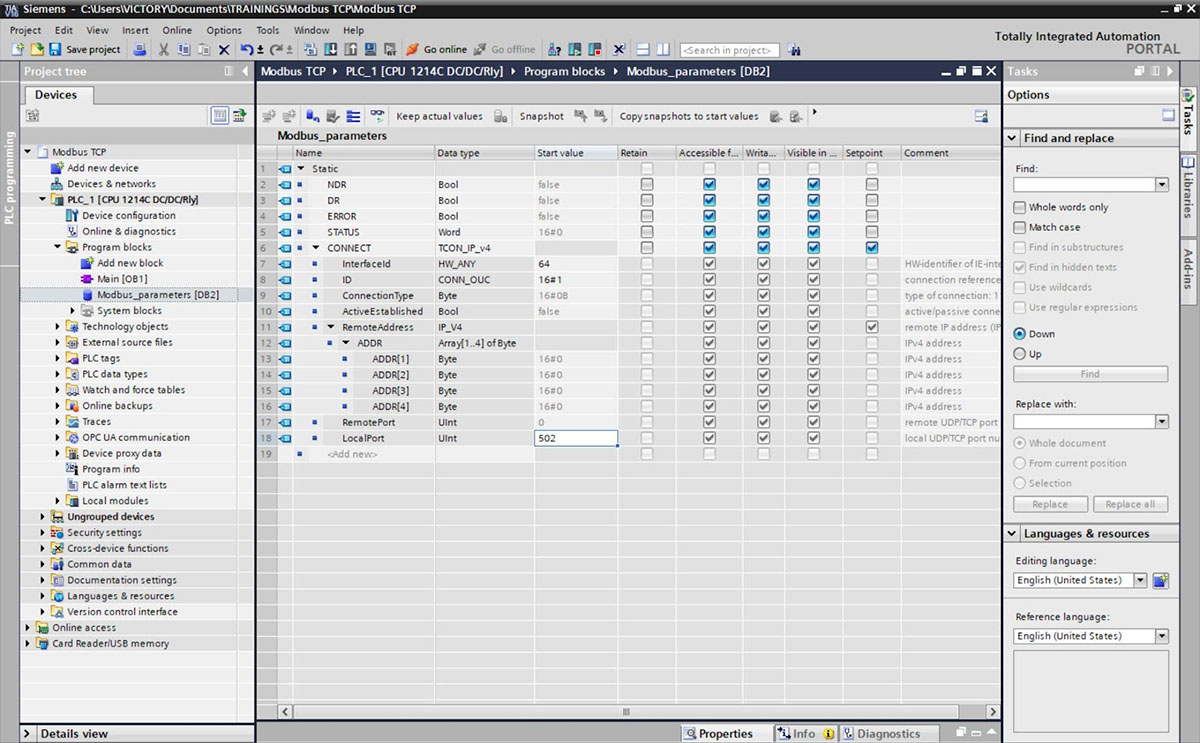Switch to the Properties tab at bottom

[x=726, y=733]
